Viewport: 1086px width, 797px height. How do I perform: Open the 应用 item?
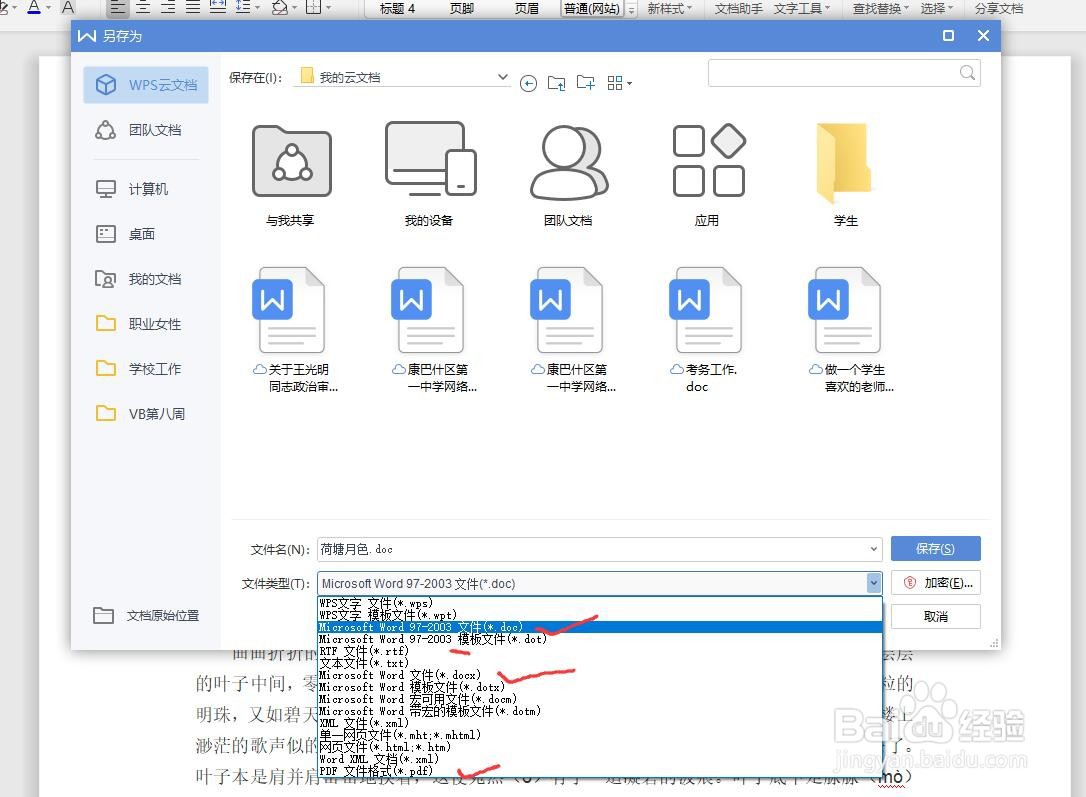pos(707,176)
